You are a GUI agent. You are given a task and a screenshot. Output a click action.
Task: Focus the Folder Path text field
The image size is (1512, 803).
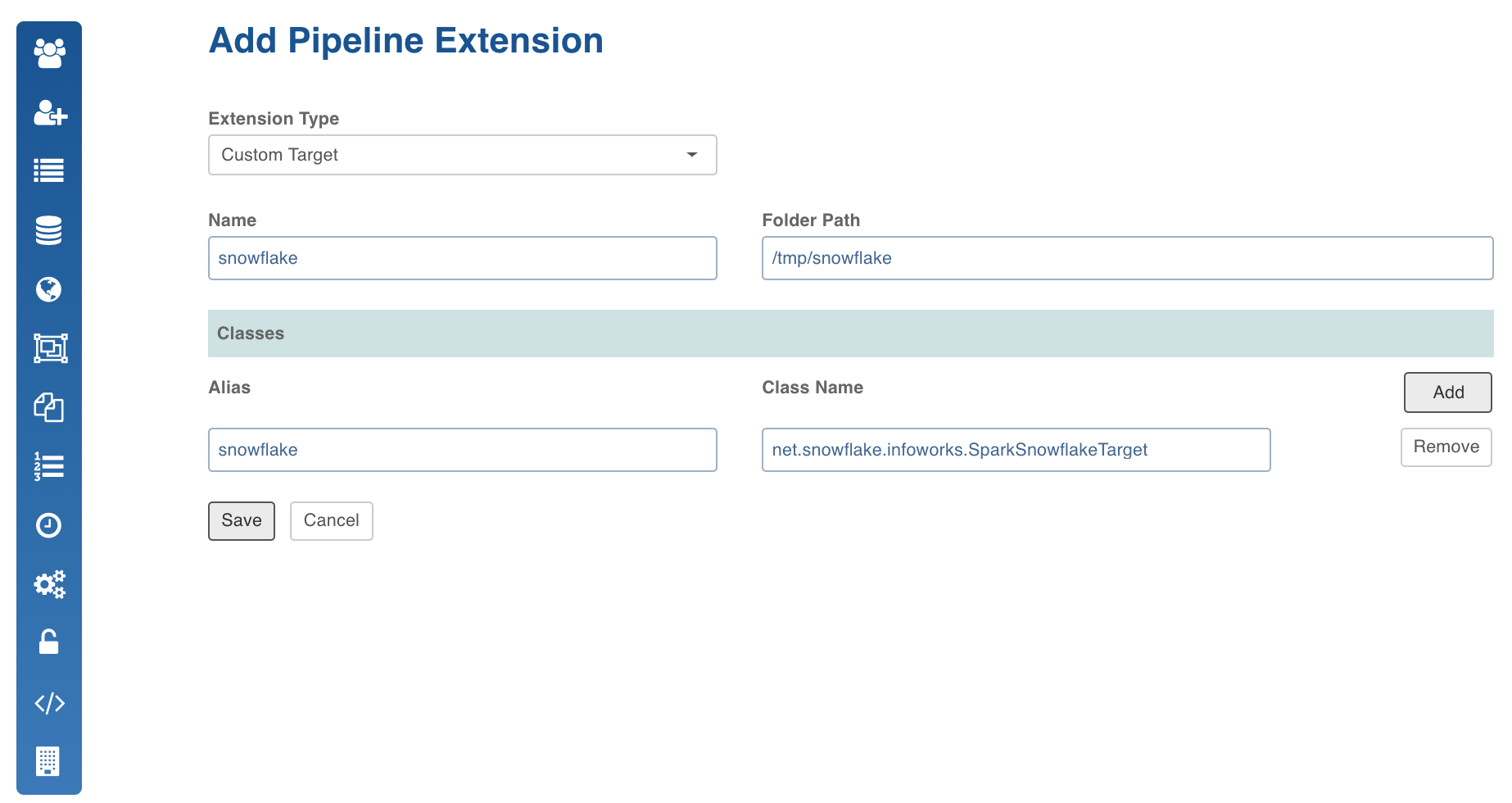coord(1126,258)
